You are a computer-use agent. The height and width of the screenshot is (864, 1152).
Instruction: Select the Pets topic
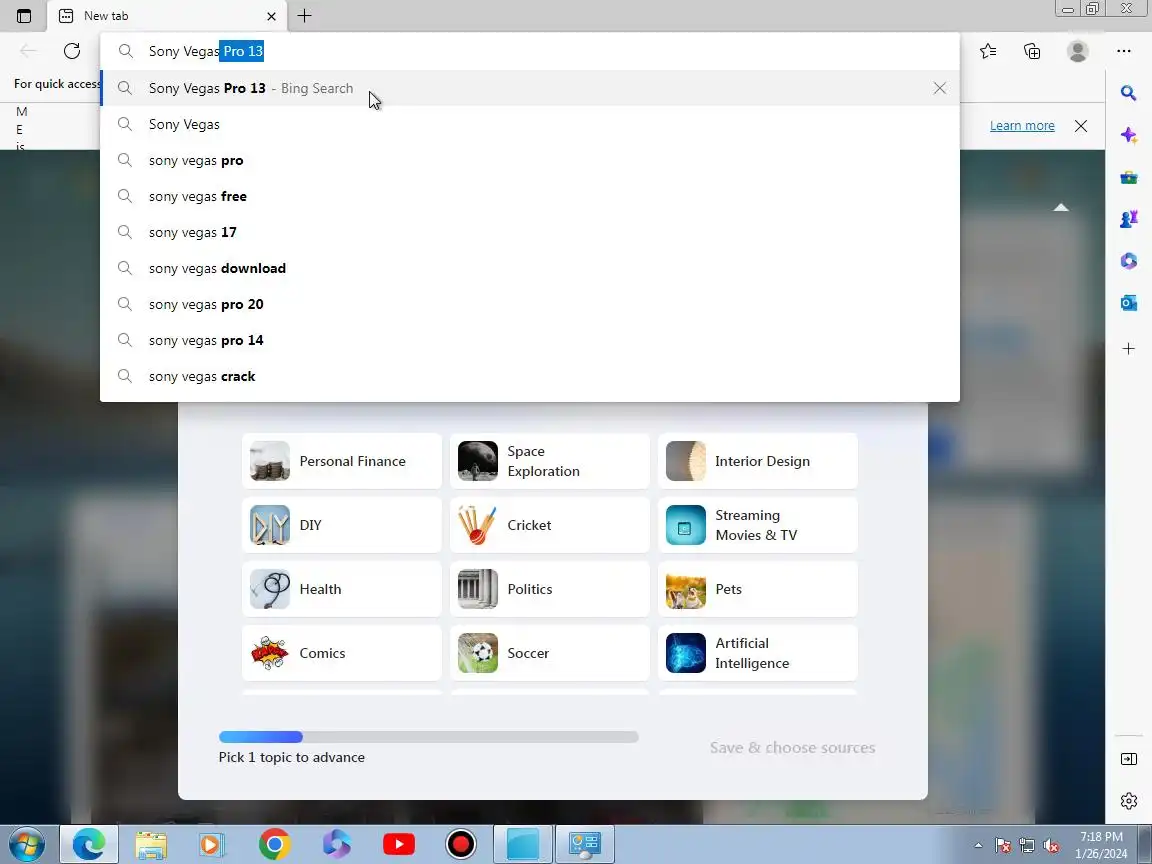point(757,588)
